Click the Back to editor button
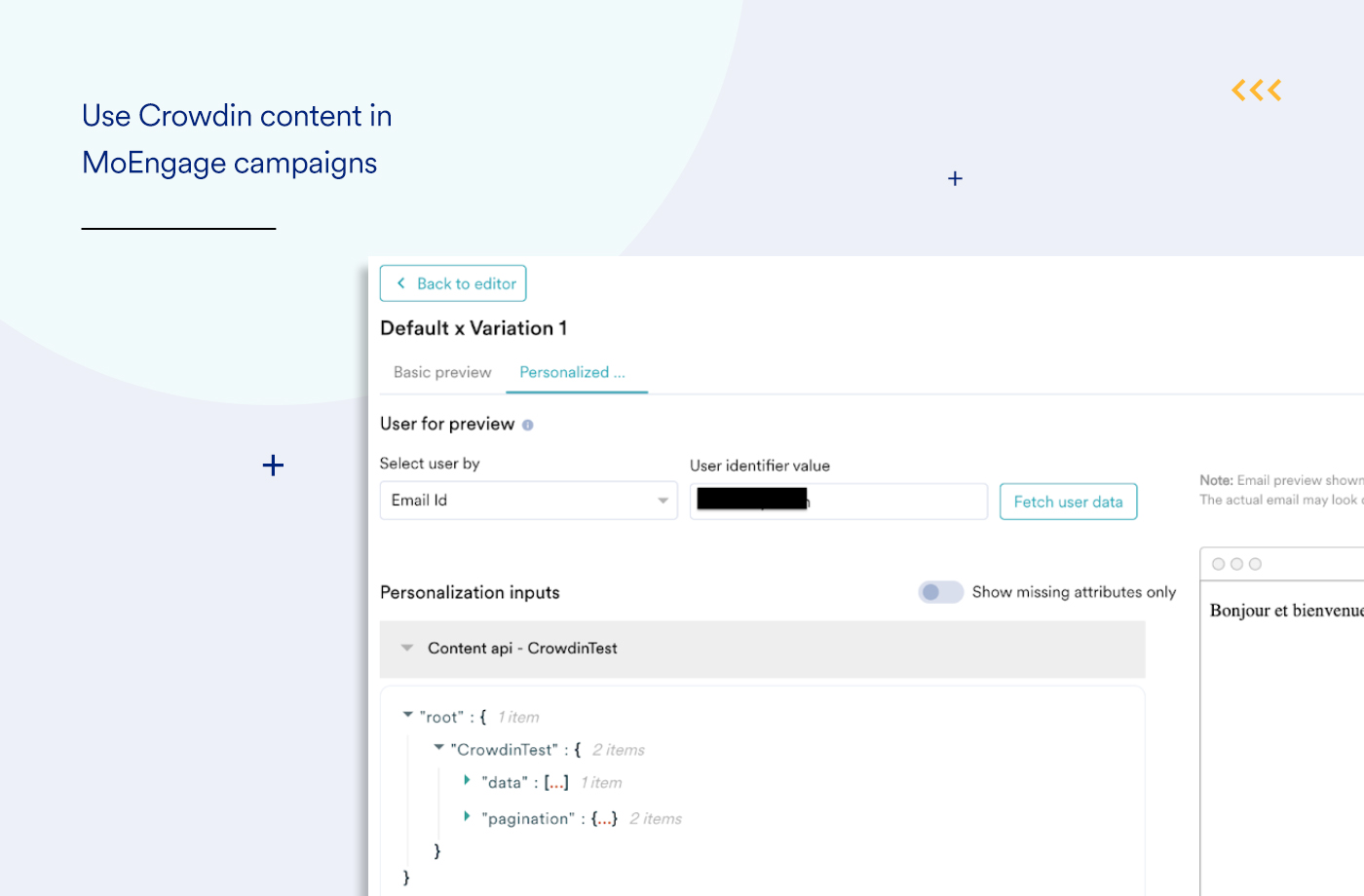Viewport: 1364px width, 896px height. pyautogui.click(x=453, y=283)
